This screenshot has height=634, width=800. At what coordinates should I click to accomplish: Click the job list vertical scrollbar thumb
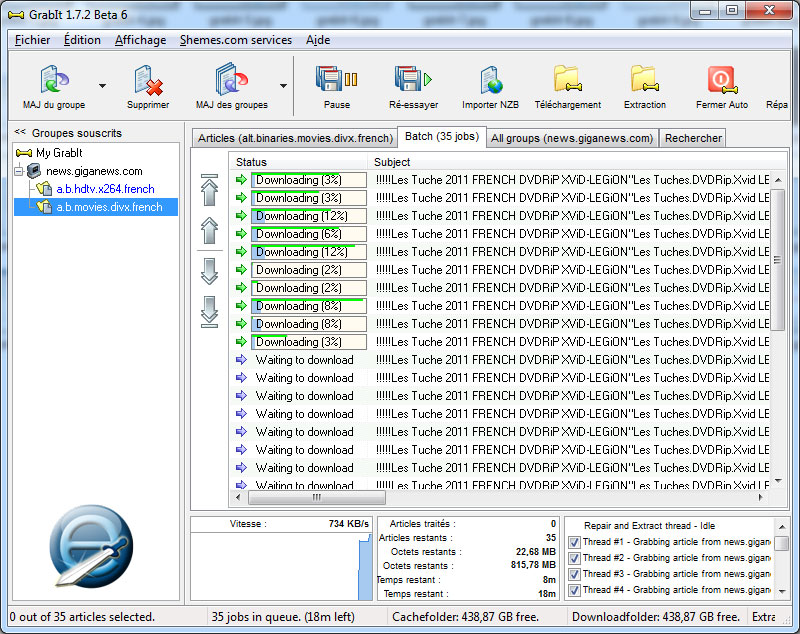778,260
